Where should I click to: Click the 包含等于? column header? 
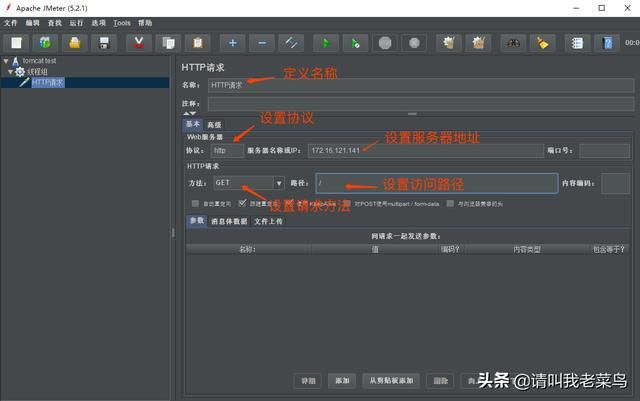(609, 249)
